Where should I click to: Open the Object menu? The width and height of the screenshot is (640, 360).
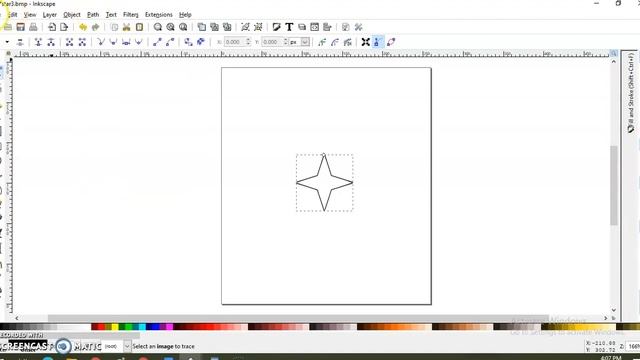[72, 15]
